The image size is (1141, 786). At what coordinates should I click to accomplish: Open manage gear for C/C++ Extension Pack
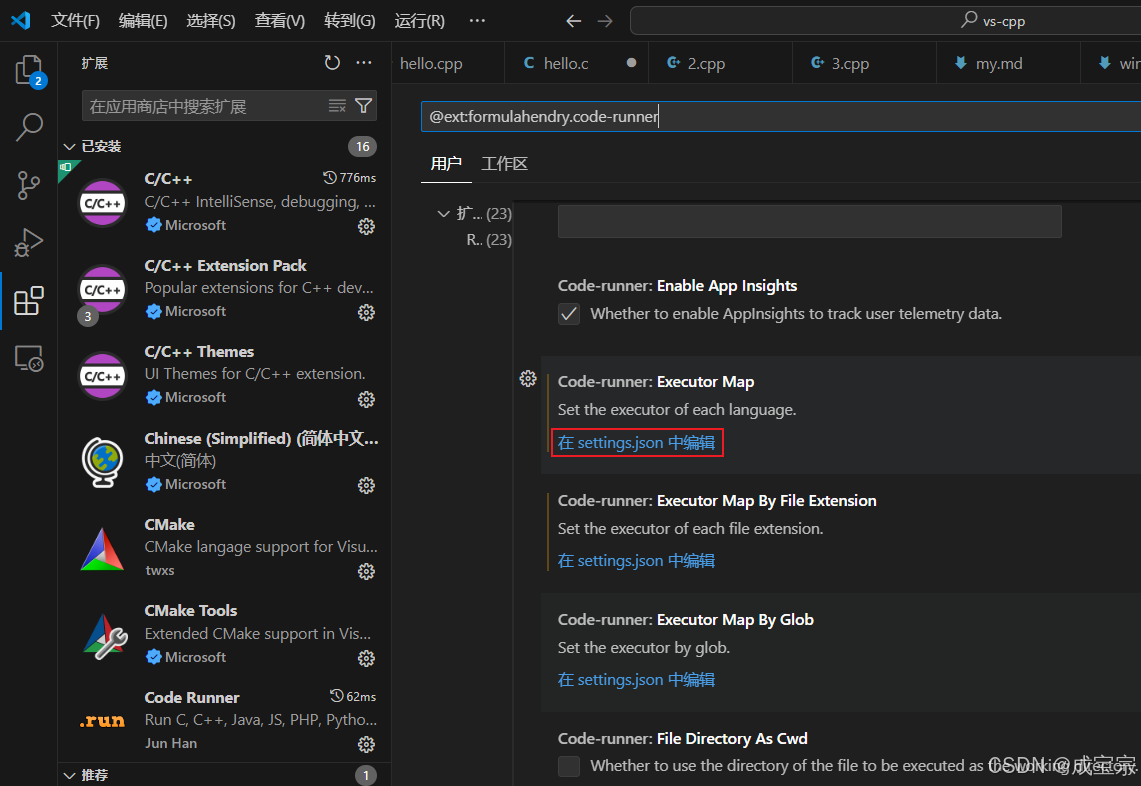pos(366,312)
